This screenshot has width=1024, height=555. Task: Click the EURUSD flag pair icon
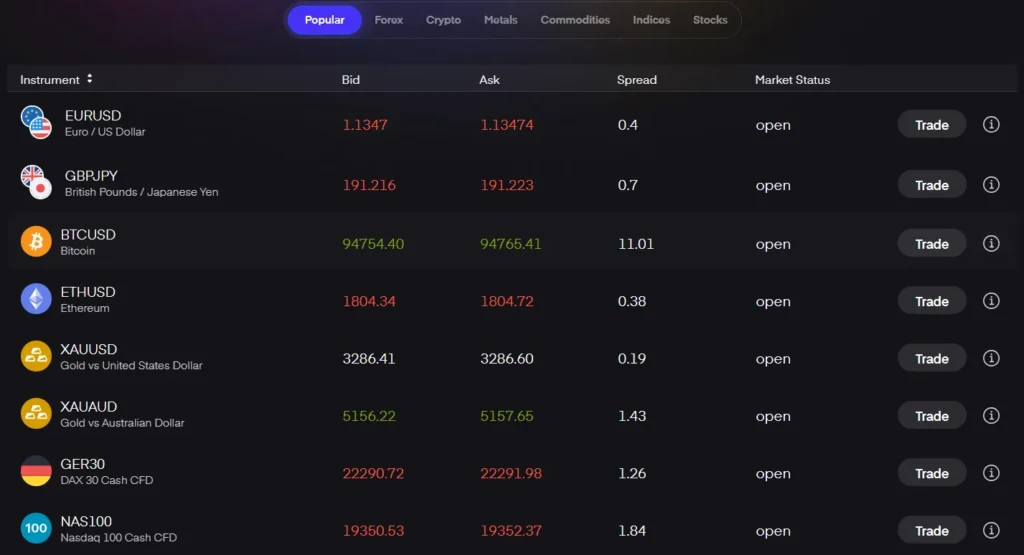[x=36, y=123]
